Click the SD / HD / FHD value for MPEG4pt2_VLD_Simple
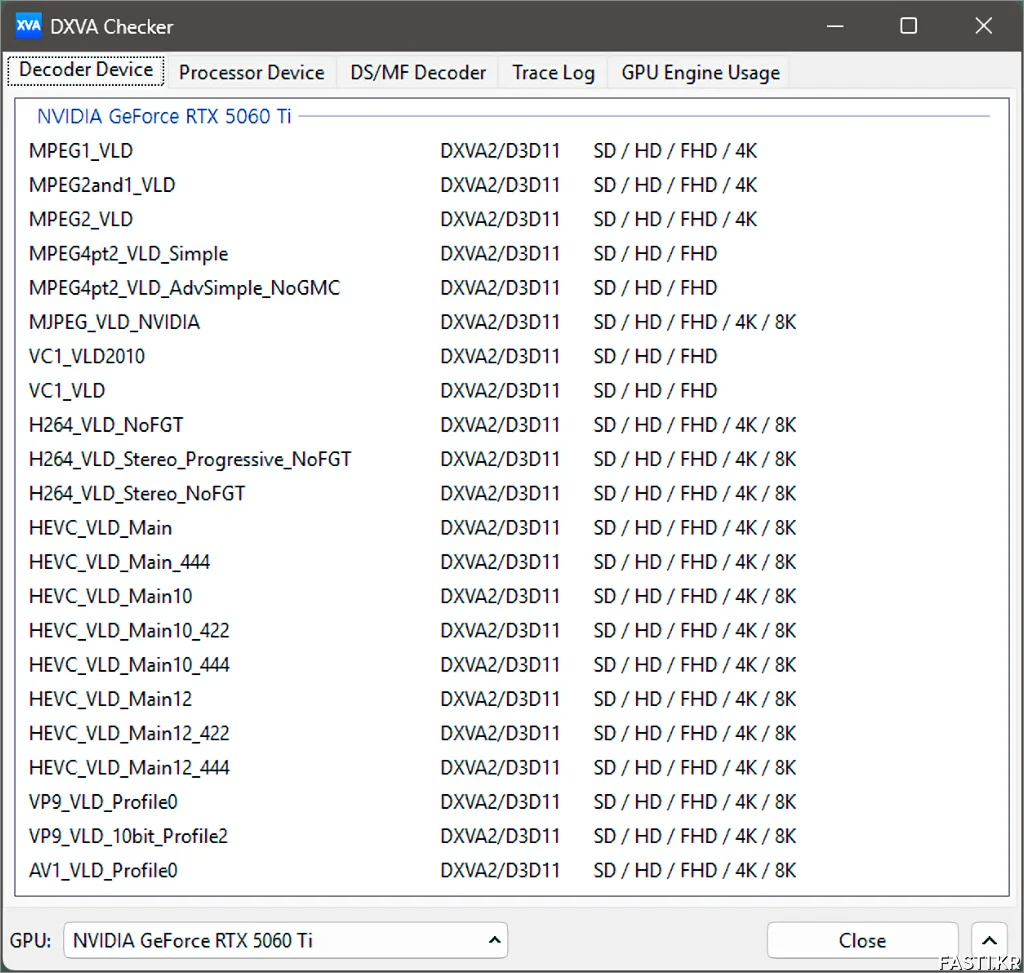 (x=655, y=253)
